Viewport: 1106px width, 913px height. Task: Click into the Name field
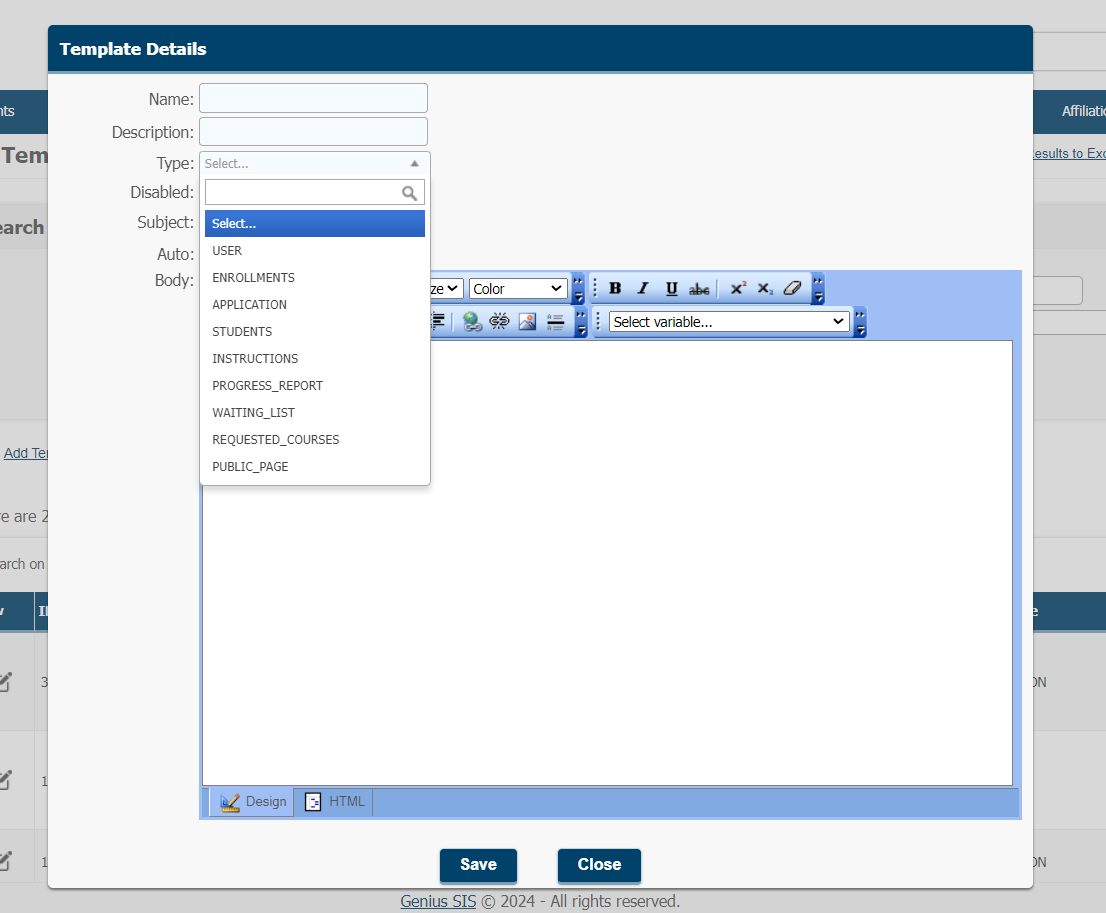(313, 98)
